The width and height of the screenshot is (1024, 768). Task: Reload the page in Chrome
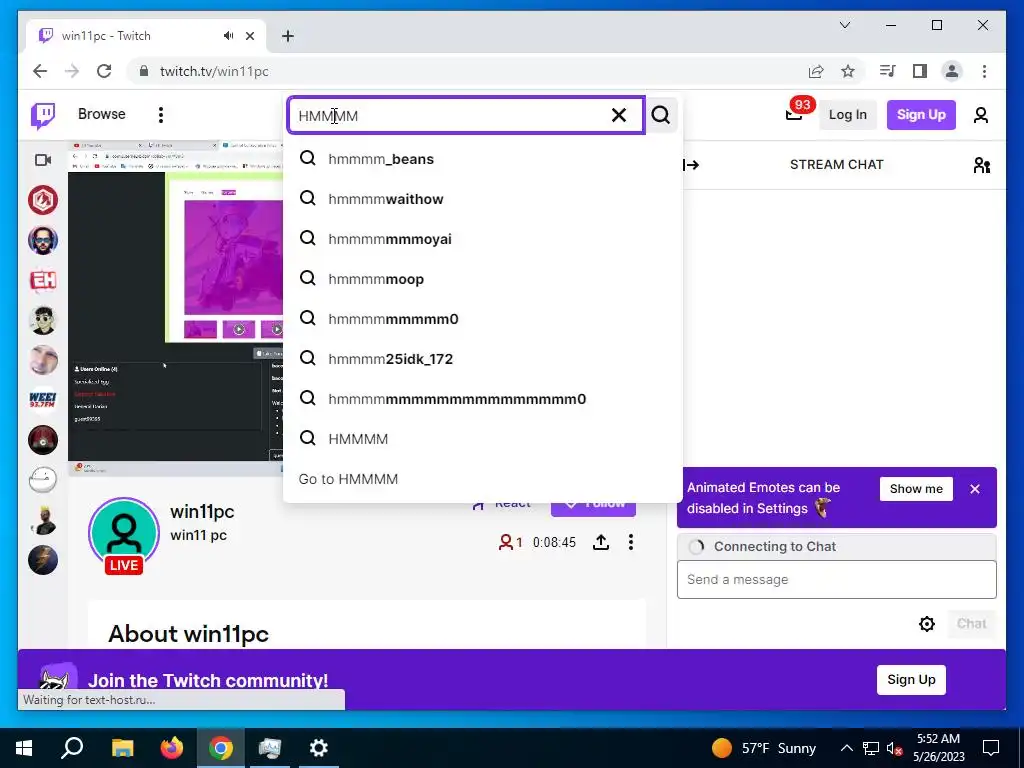coord(104,71)
